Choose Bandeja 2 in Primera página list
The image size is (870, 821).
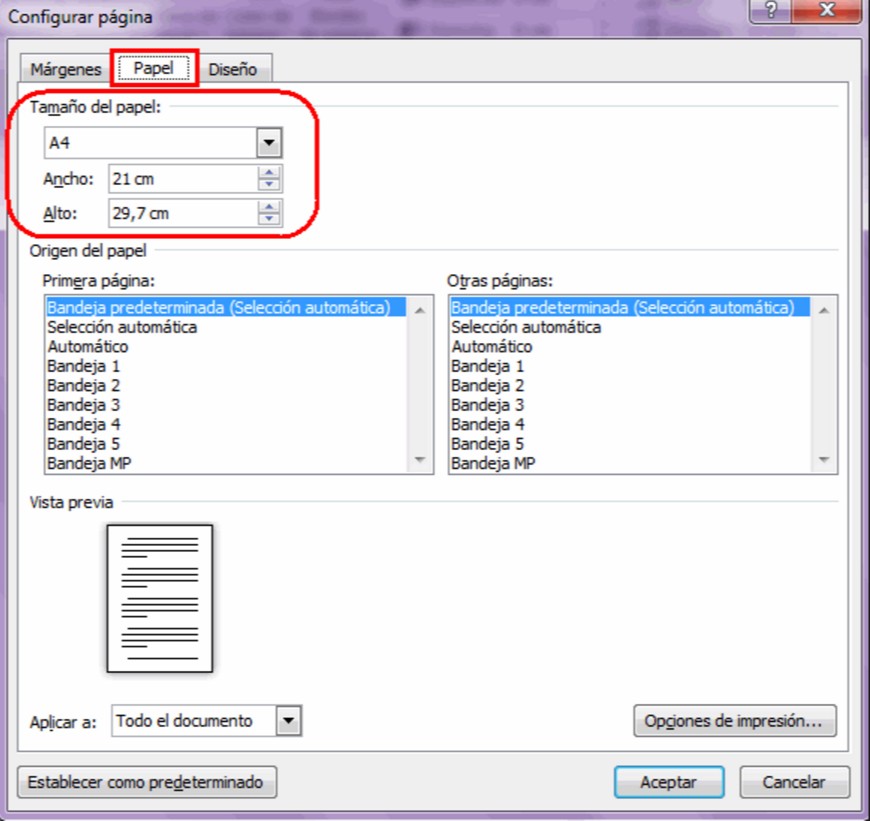(x=226, y=385)
